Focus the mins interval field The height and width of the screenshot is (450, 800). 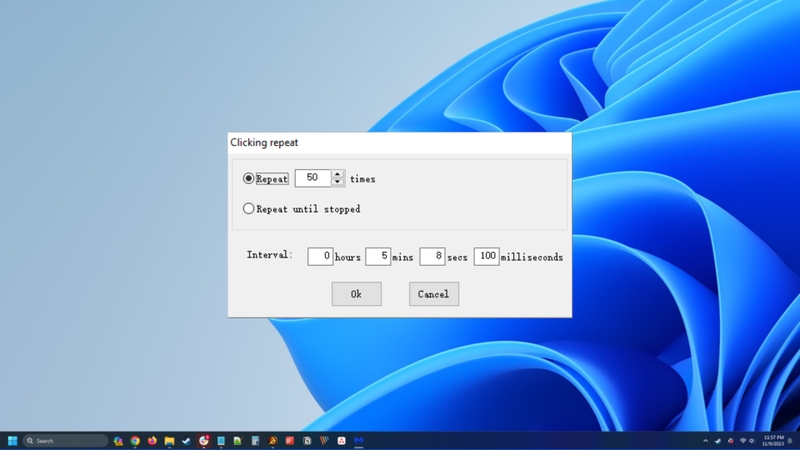(x=378, y=256)
